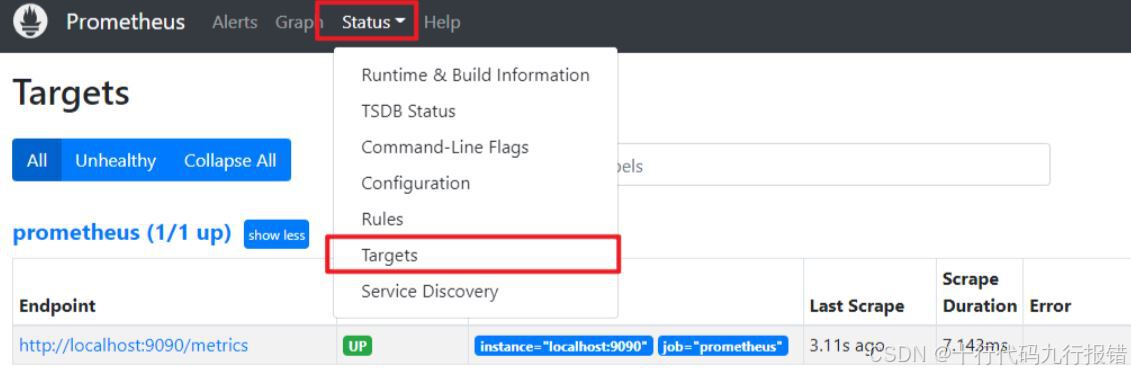Open the Prometheus home title link
Image resolution: width=1131 pixels, height=374 pixels.
coord(126,22)
